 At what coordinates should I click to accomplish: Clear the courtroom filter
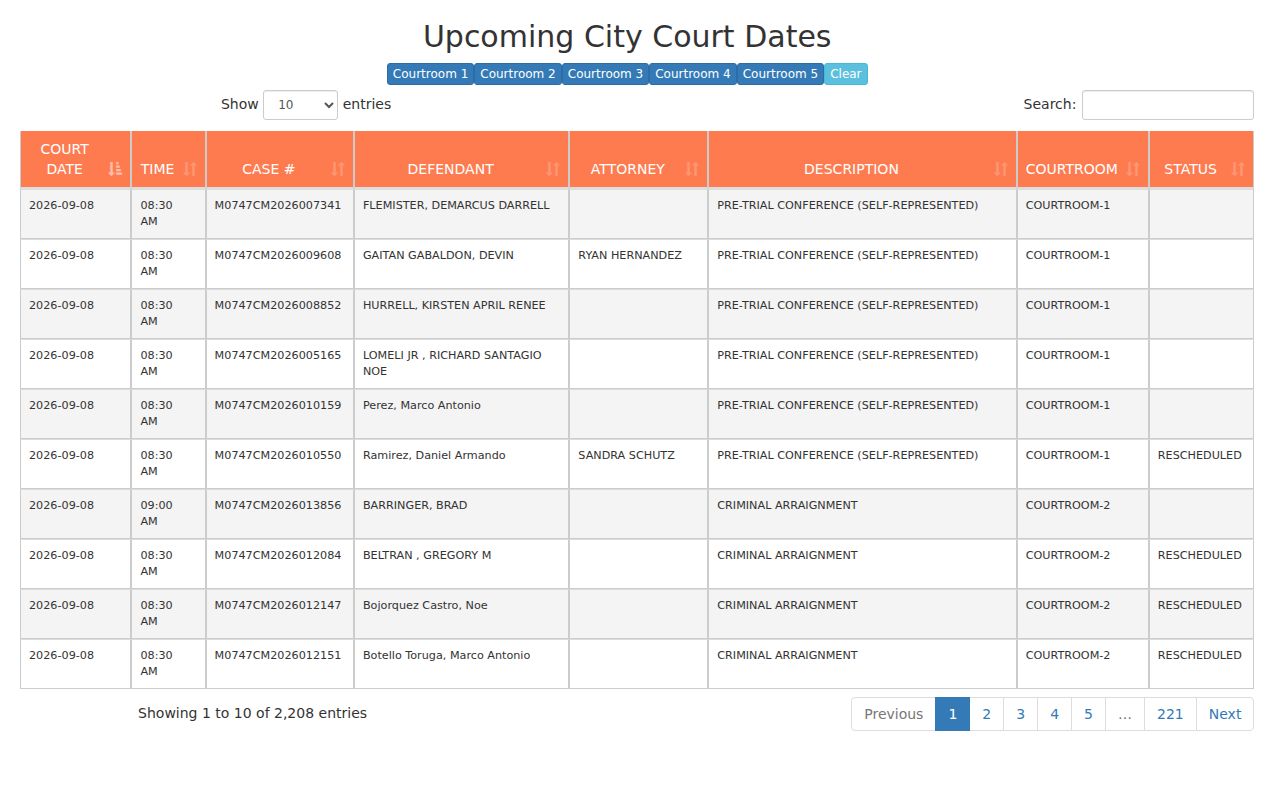coord(846,74)
